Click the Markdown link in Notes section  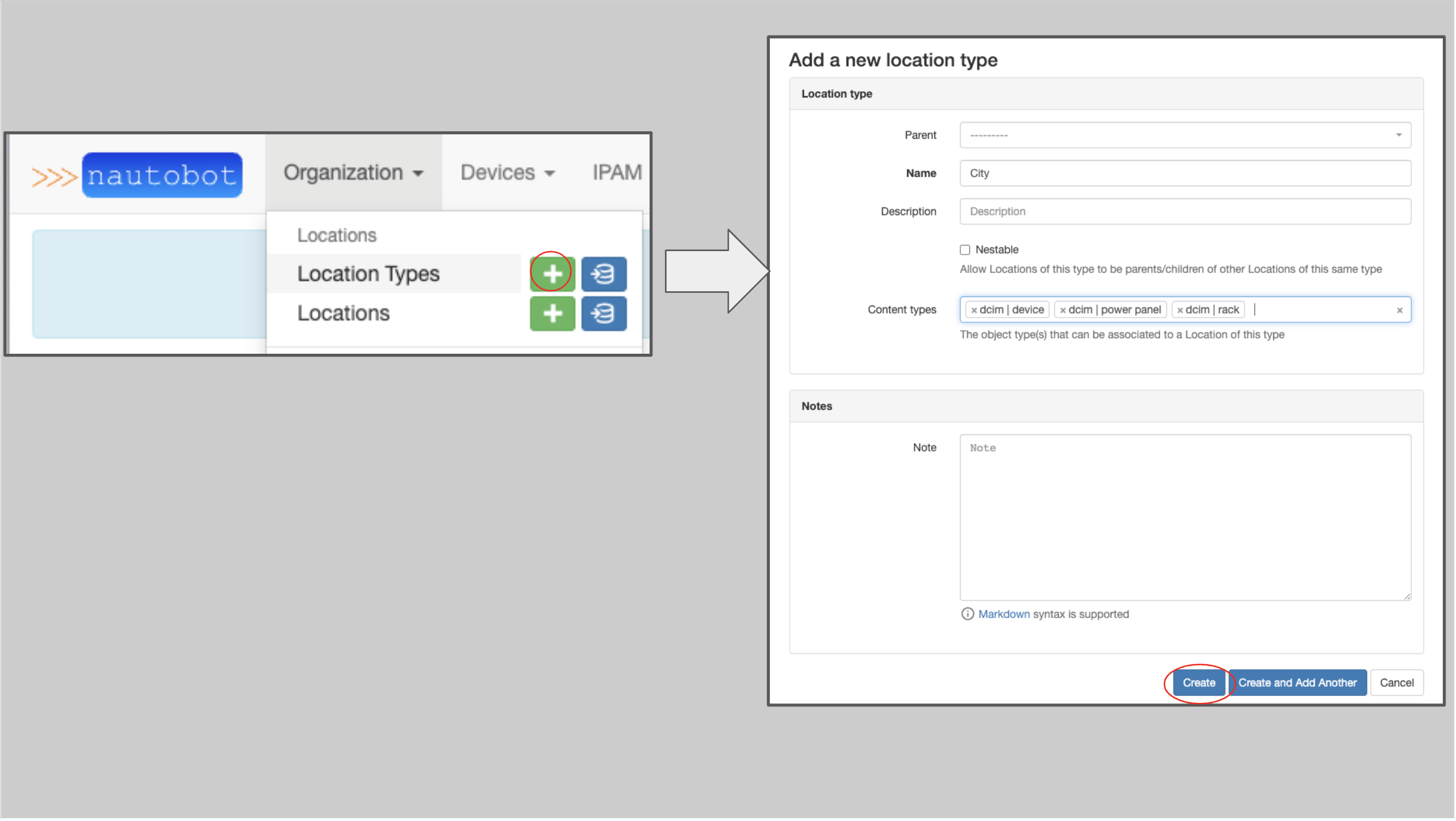(x=1003, y=613)
